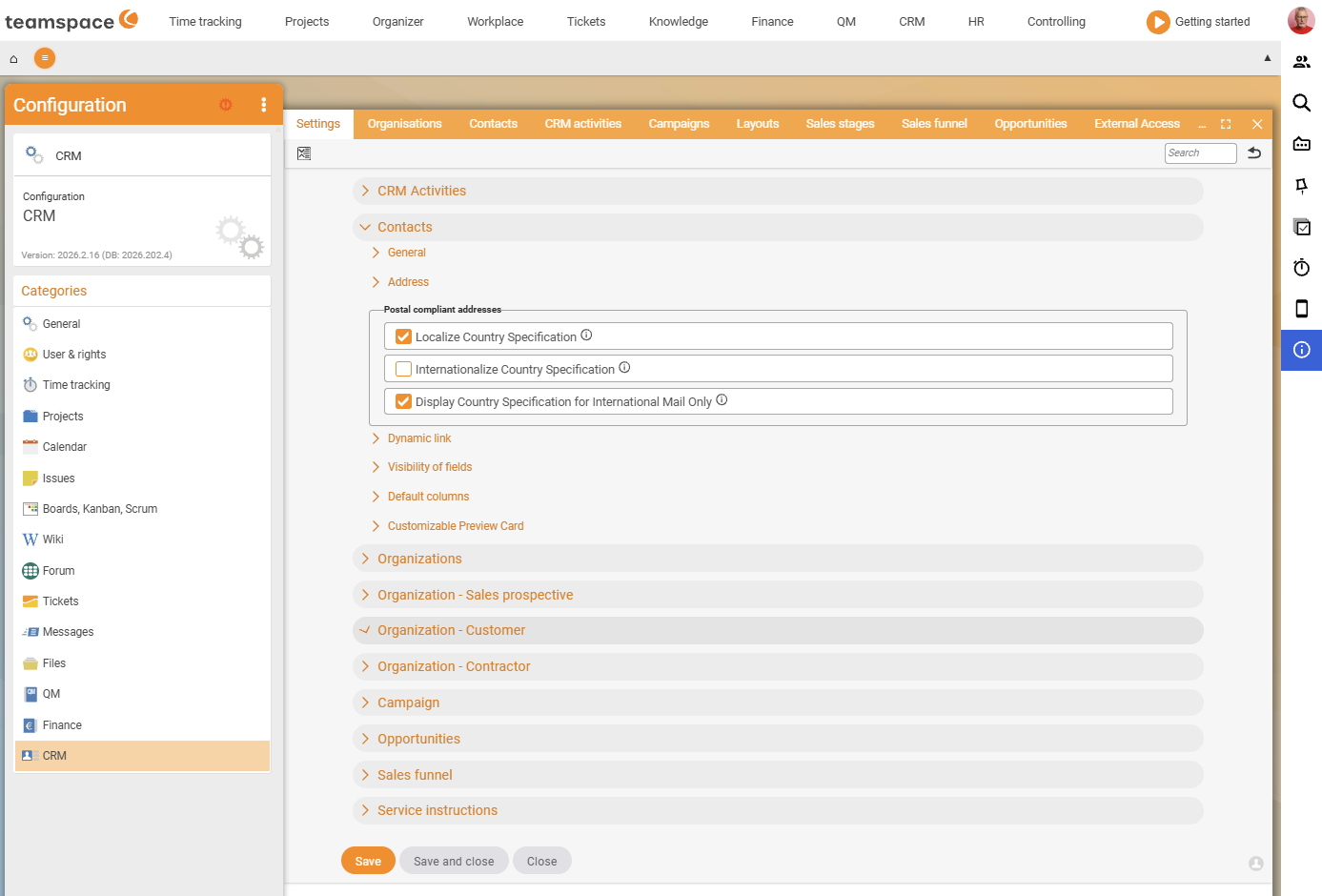The height and width of the screenshot is (896, 1322).
Task: Show info for Localize Country Specification
Action: [x=586, y=336]
